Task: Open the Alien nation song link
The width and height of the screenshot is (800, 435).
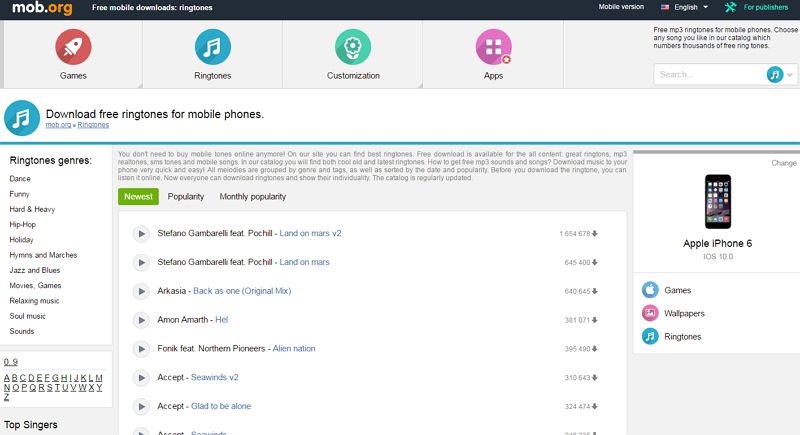Action: point(294,348)
